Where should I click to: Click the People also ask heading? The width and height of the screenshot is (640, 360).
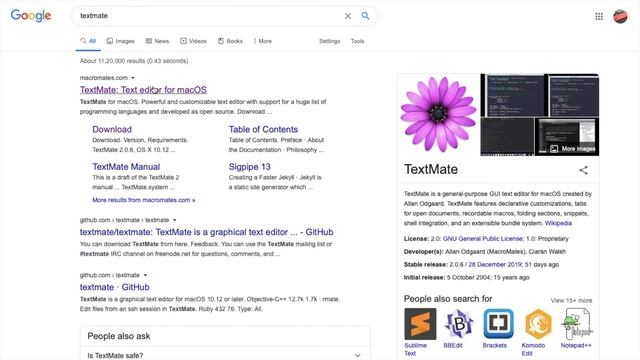(119, 336)
